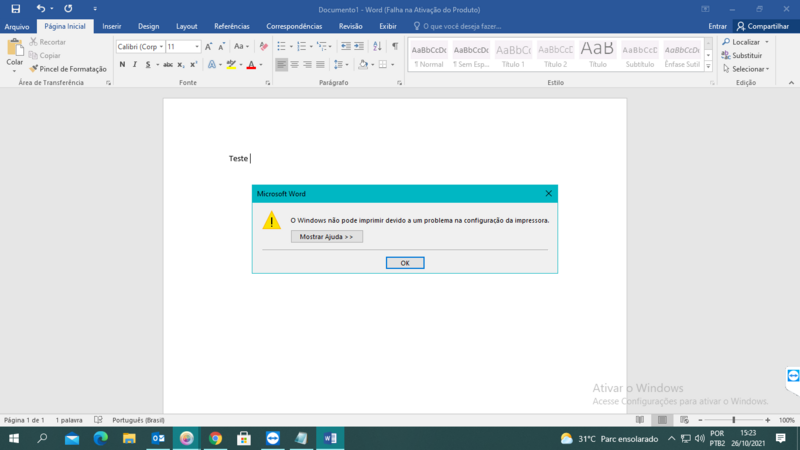Screen dimensions: 800x450
Task: Redo the last action
Action: (x=68, y=9)
